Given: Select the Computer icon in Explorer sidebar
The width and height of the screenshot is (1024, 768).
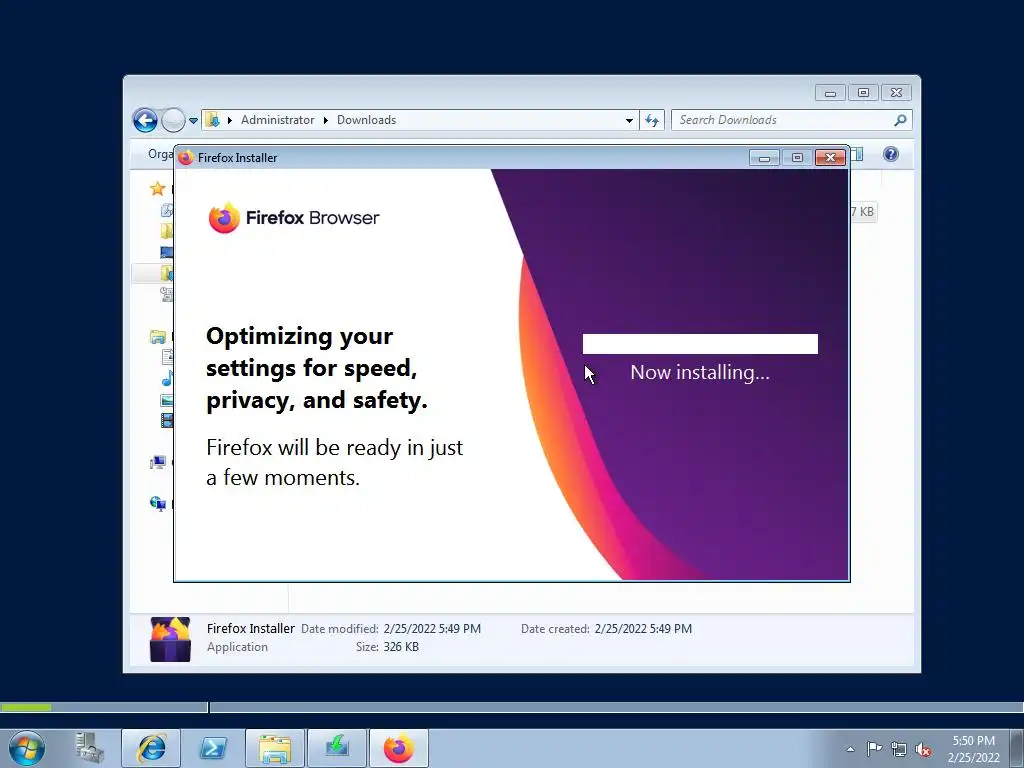Looking at the screenshot, I should (x=157, y=462).
